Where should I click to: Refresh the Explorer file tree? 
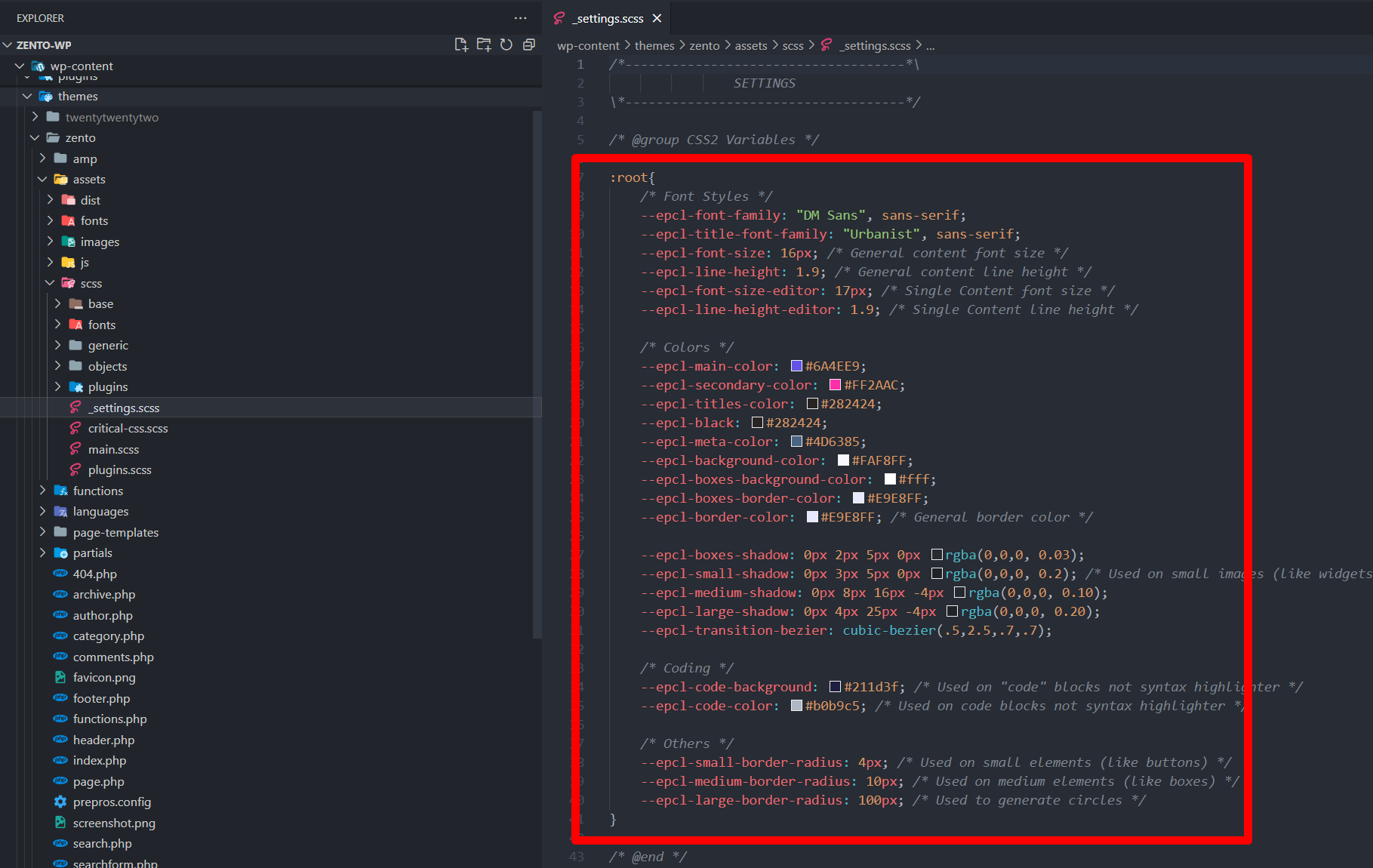(506, 45)
